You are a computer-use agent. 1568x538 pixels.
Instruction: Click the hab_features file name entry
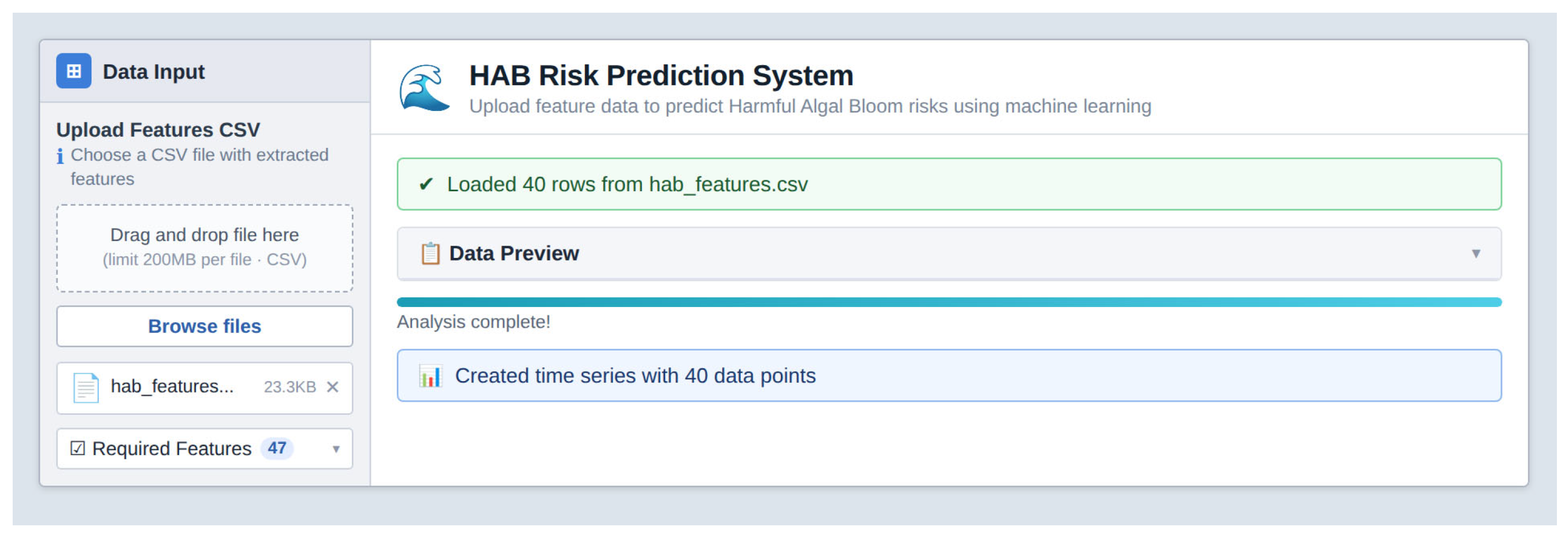click(172, 386)
